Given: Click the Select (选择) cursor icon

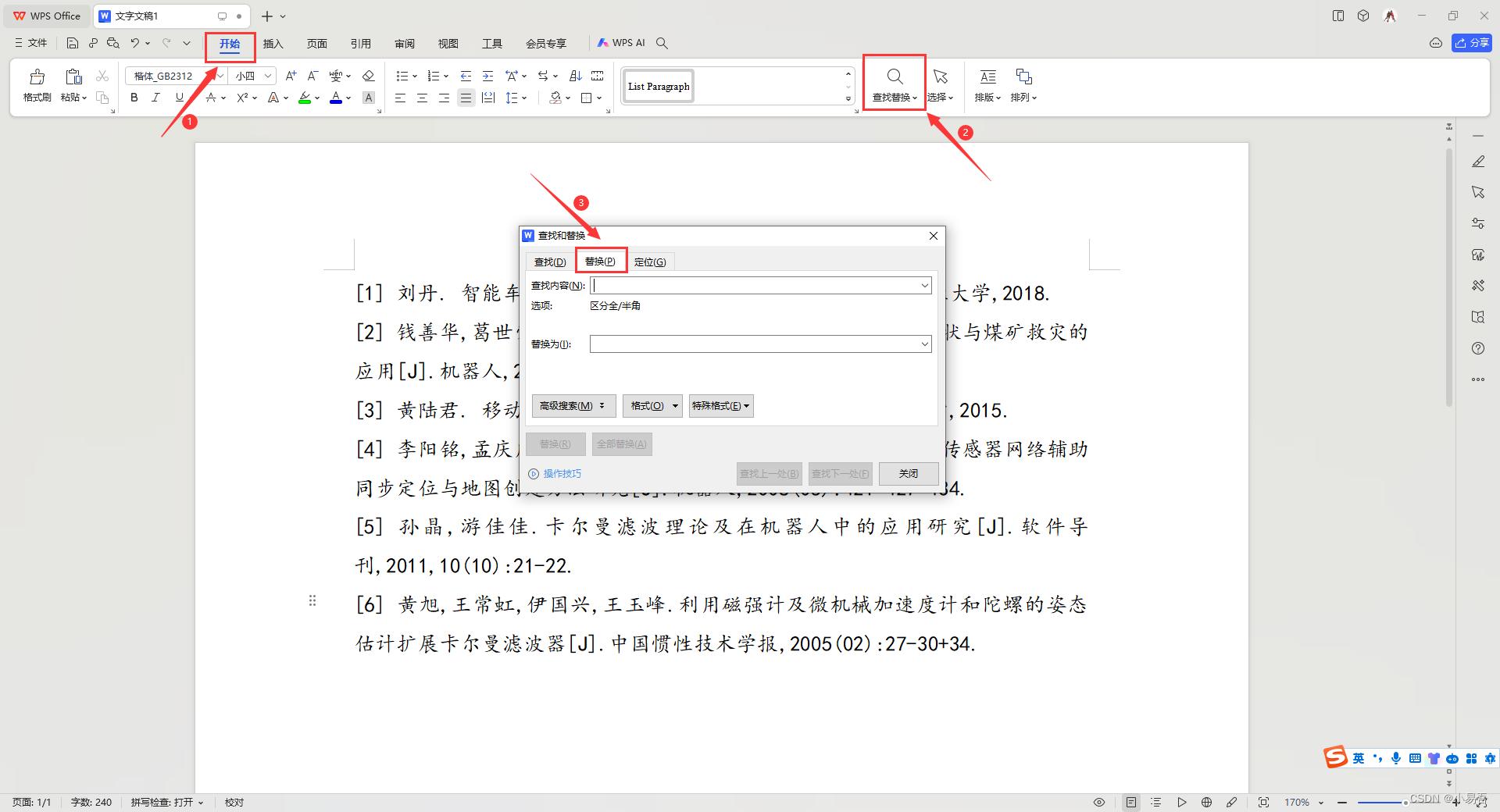Looking at the screenshot, I should click(940, 77).
